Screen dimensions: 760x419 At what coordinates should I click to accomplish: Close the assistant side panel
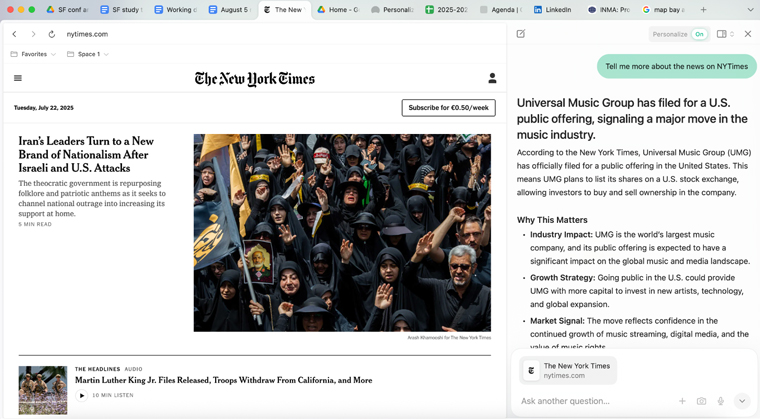pyautogui.click(x=748, y=34)
